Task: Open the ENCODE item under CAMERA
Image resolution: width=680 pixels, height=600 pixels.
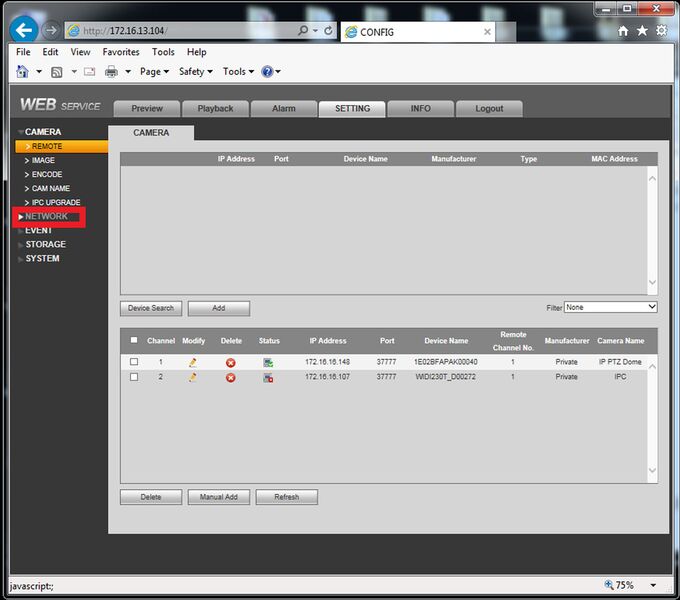Action: [46, 174]
